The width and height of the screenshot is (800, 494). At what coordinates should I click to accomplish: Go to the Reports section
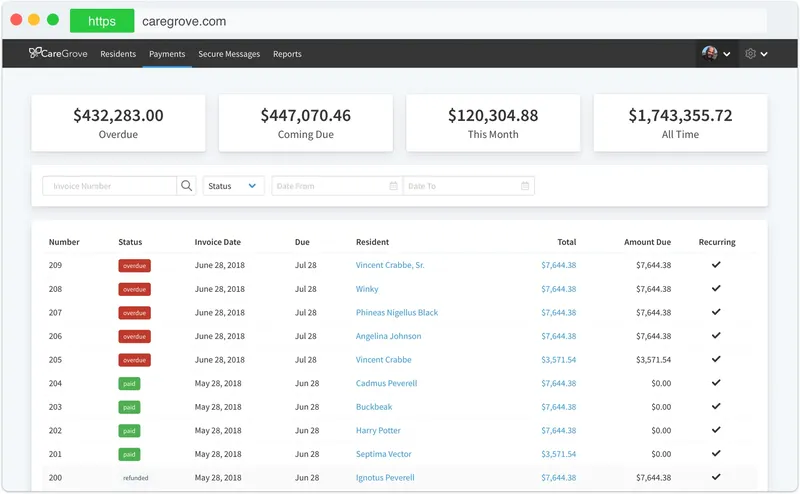point(287,54)
